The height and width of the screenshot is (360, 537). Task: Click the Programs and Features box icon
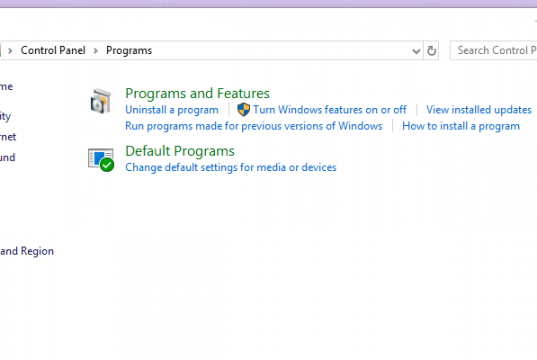[101, 101]
